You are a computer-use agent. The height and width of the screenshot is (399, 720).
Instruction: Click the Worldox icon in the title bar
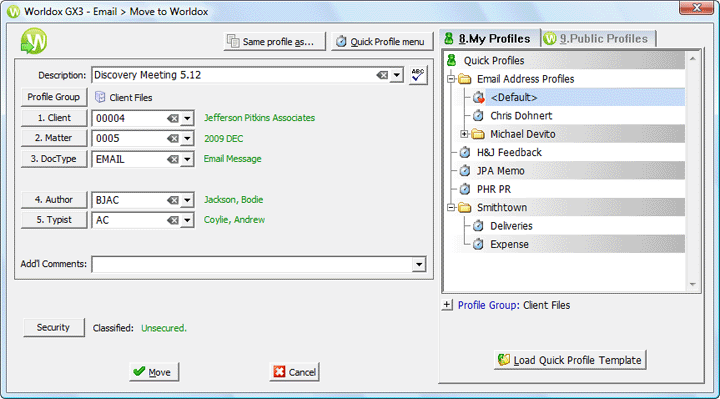[x=13, y=11]
